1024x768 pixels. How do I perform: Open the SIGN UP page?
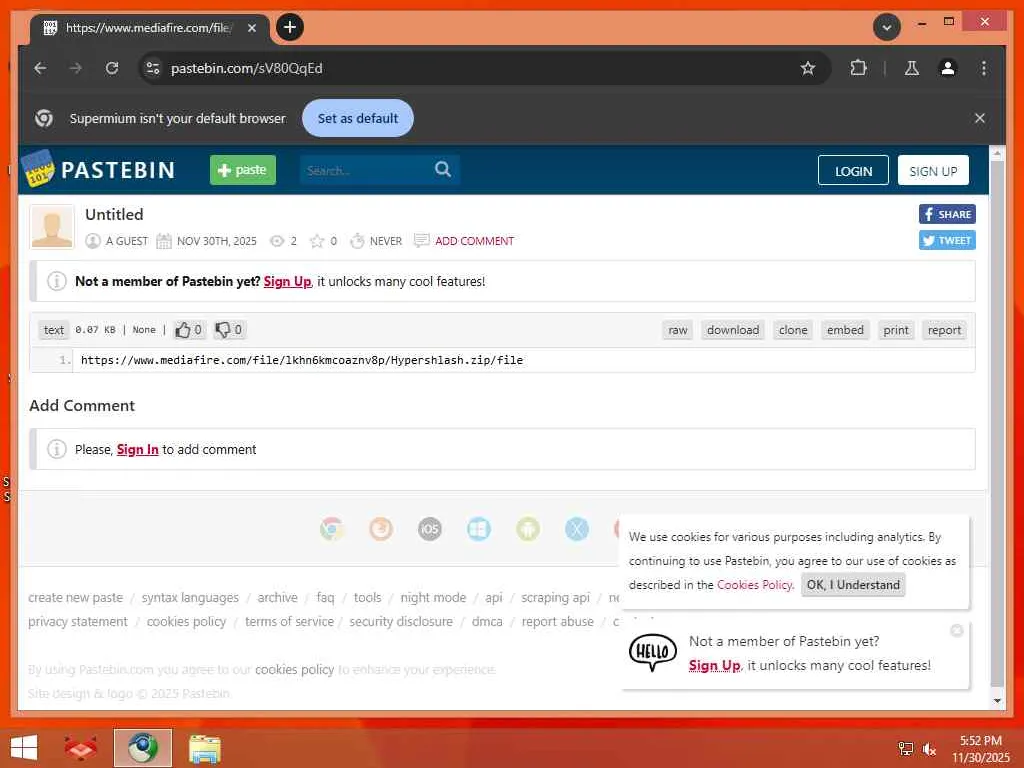click(x=933, y=170)
